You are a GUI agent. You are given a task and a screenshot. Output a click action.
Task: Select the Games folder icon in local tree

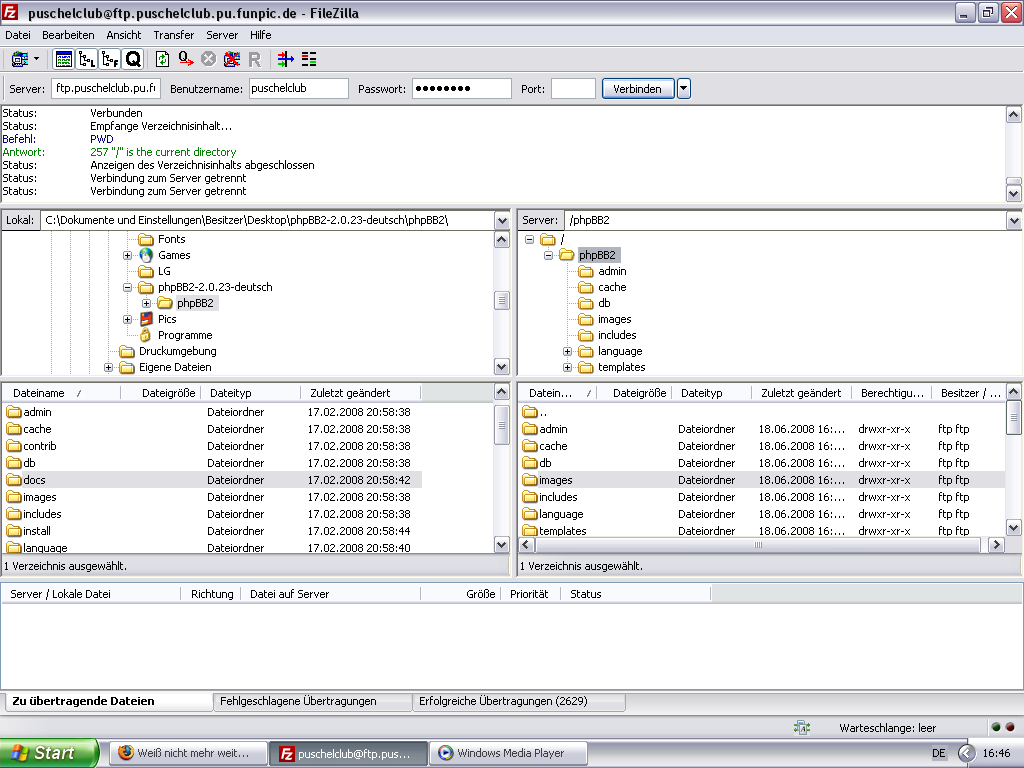pyautogui.click(x=146, y=255)
